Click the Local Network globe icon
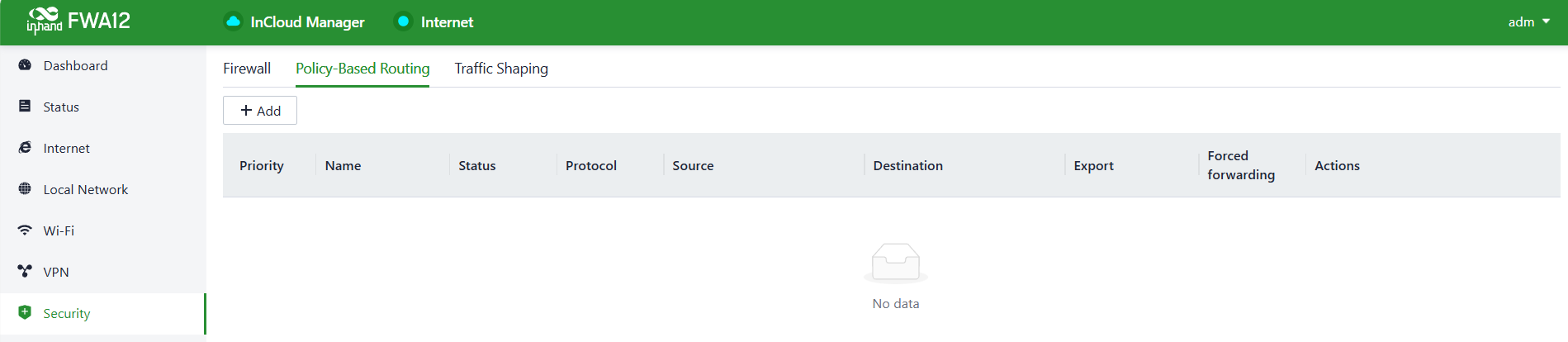 (x=25, y=189)
